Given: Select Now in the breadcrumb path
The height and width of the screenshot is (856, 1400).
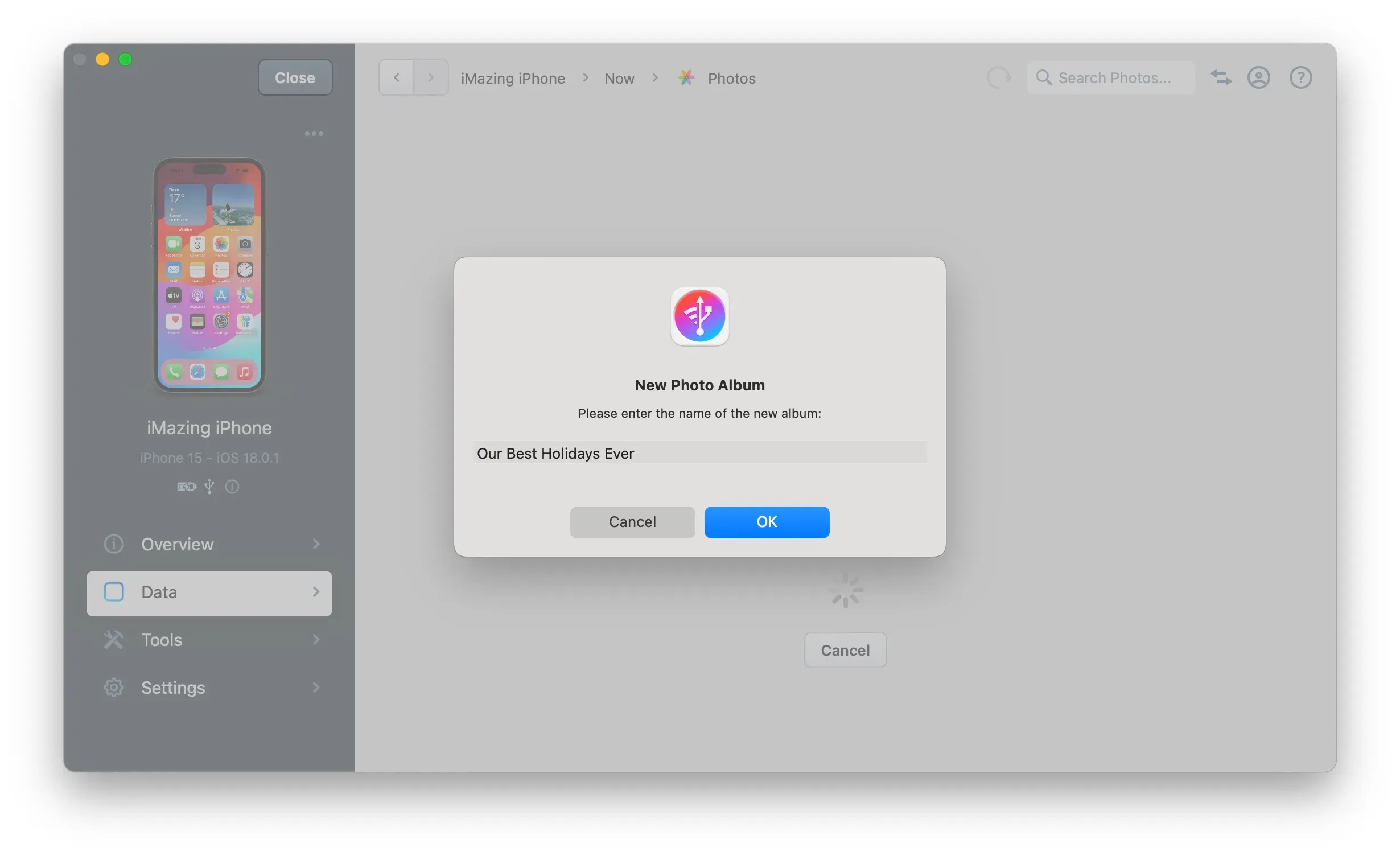Looking at the screenshot, I should click(619, 77).
